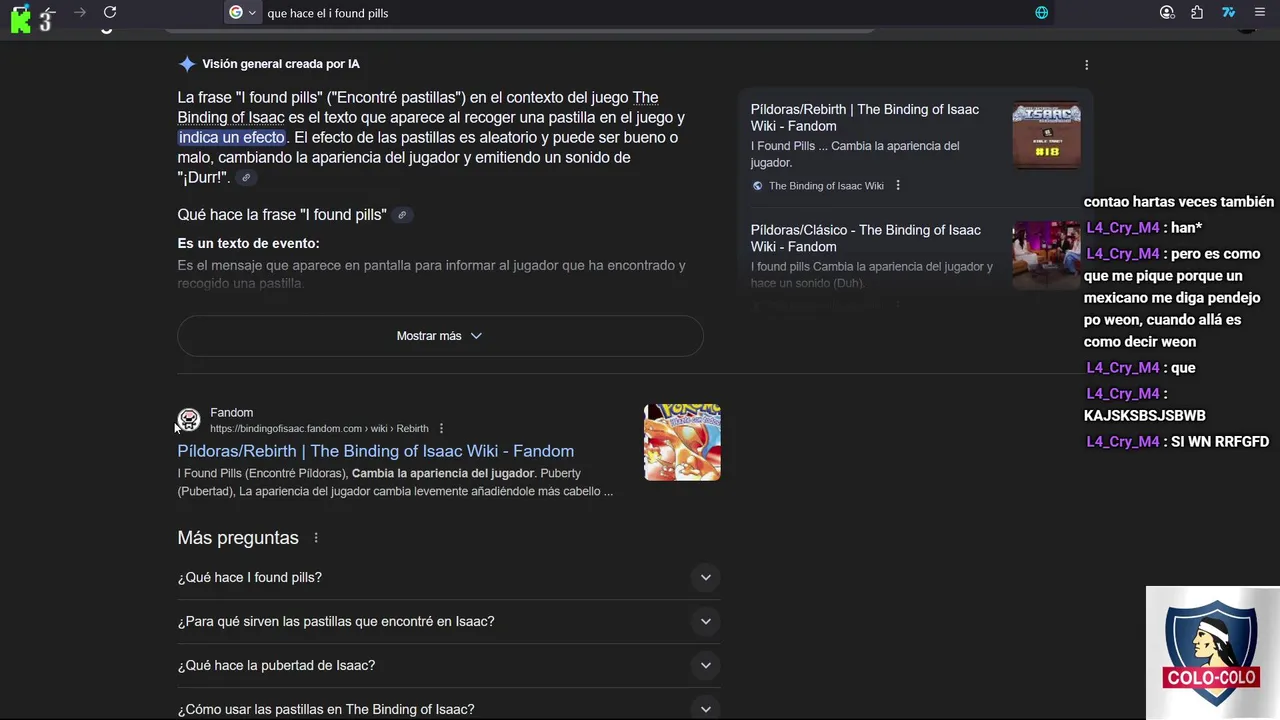This screenshot has width=1280, height=720.
Task: Open the three-dot menu of AI overview
Action: [x=1086, y=65]
